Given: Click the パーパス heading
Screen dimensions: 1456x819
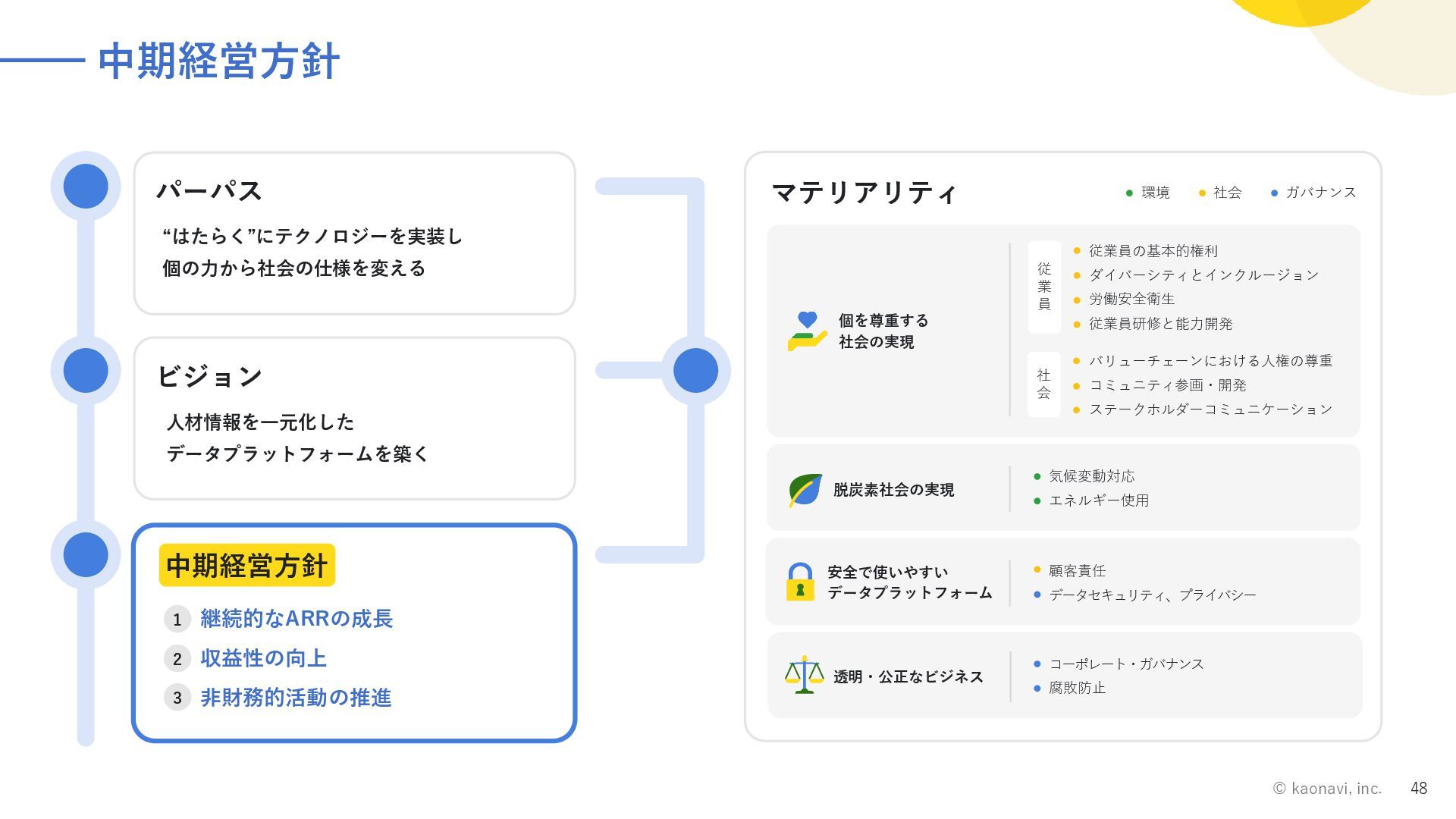Looking at the screenshot, I should (209, 190).
